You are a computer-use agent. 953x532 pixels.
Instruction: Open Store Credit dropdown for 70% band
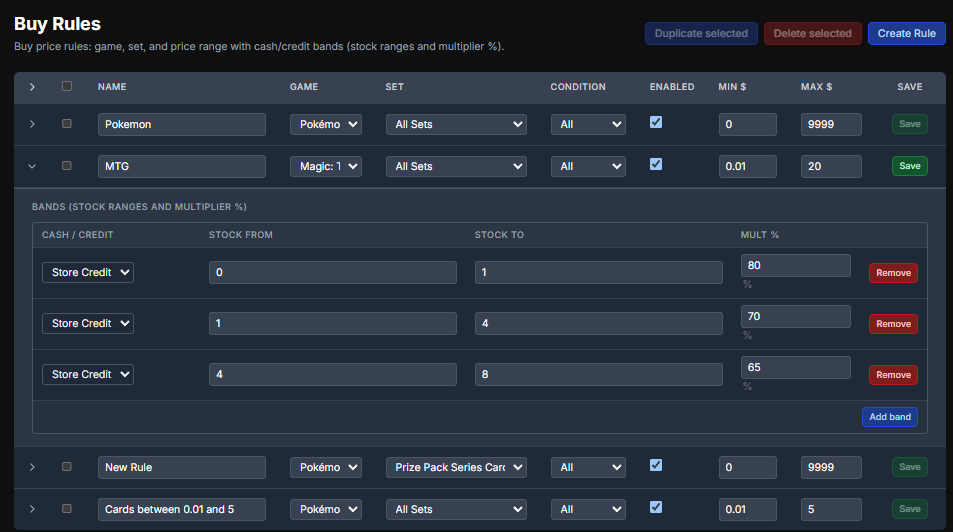tap(88, 323)
